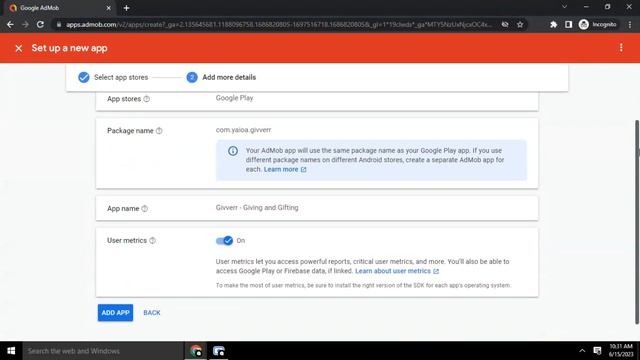Click the Google Play value text
Viewport: 640px width, 360px height.
click(x=234, y=98)
